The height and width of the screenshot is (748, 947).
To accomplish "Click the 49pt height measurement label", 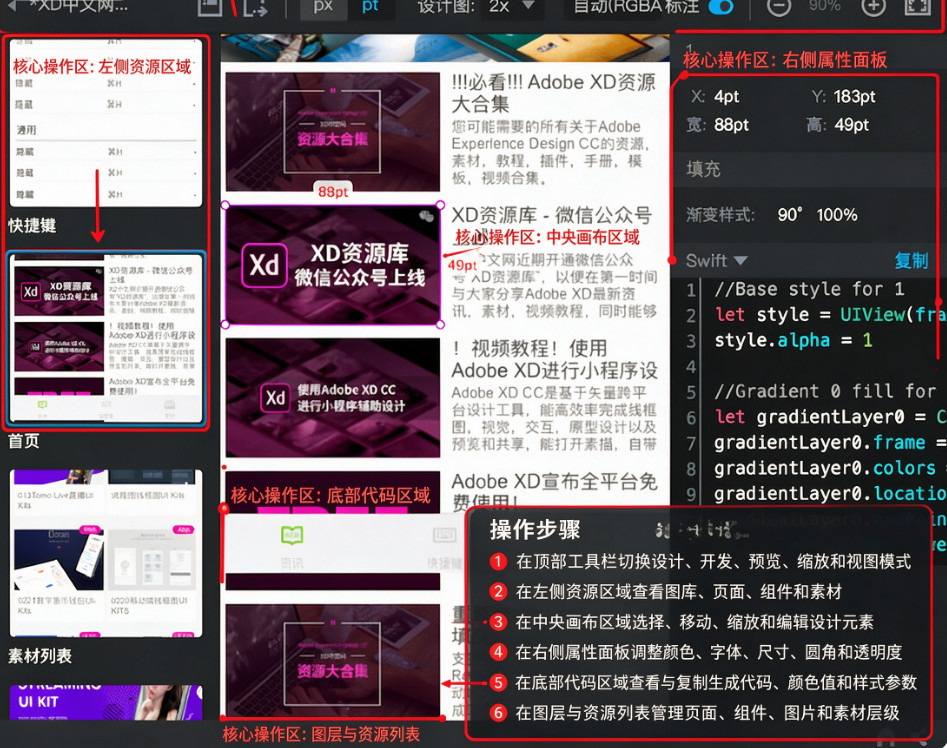I will tap(462, 264).
